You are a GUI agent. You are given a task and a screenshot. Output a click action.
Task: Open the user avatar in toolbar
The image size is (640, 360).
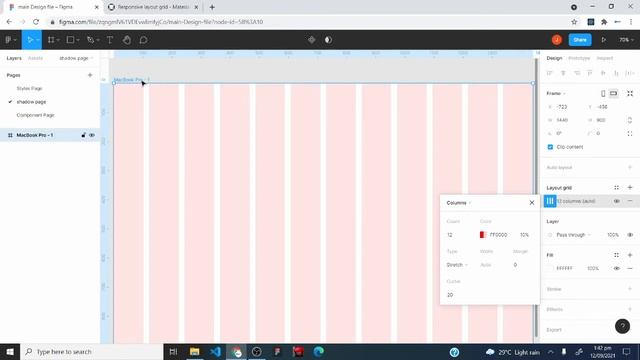pos(557,40)
